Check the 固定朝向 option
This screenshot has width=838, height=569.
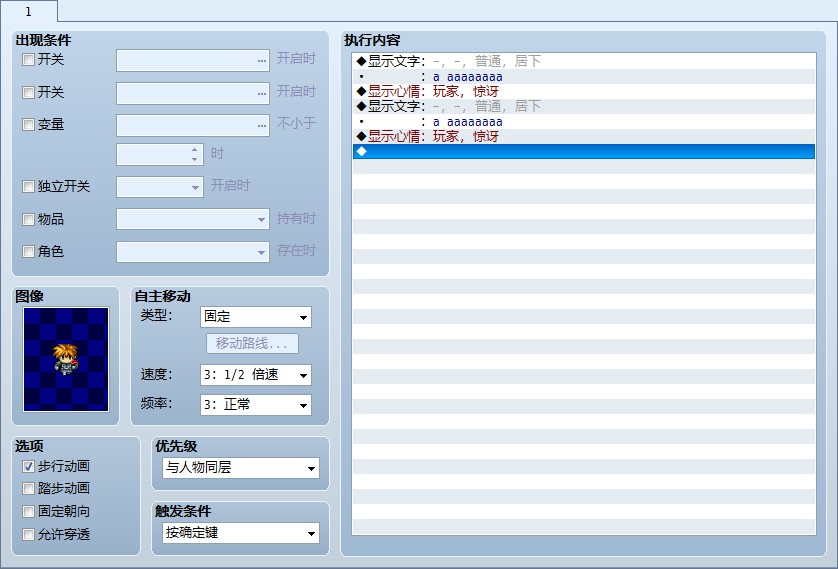(28, 511)
